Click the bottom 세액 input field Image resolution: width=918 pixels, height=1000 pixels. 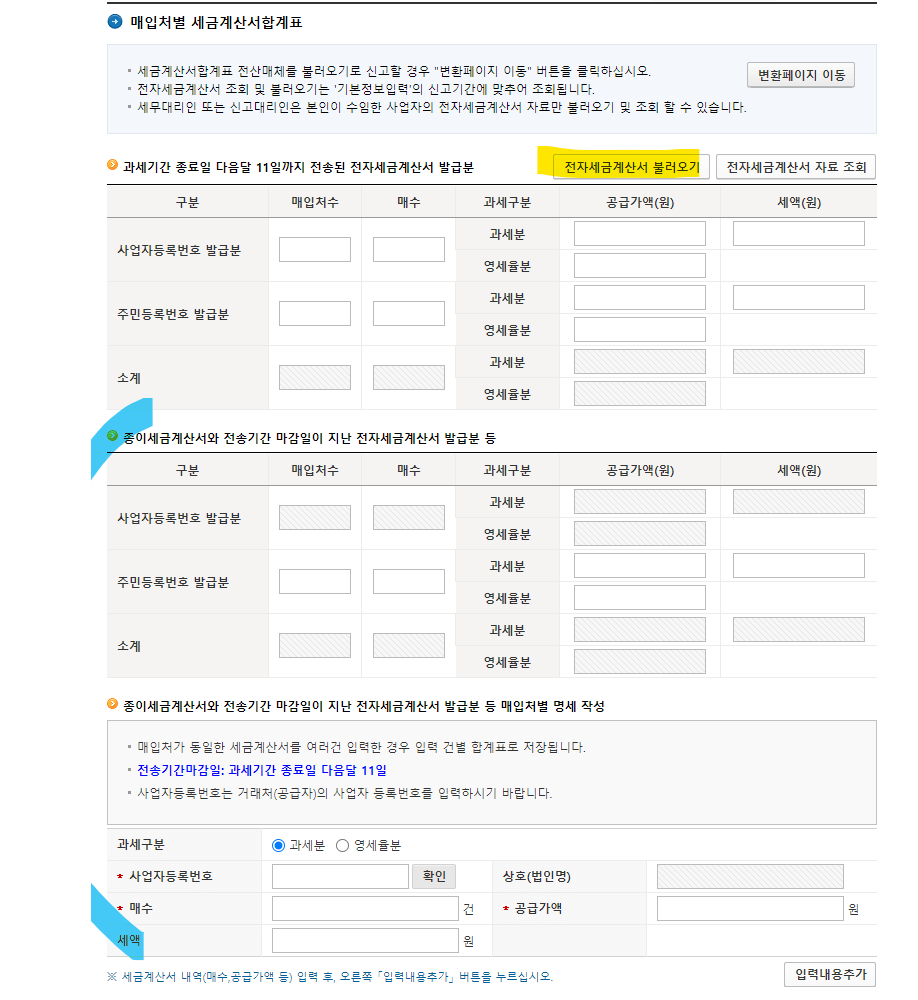tap(362, 940)
